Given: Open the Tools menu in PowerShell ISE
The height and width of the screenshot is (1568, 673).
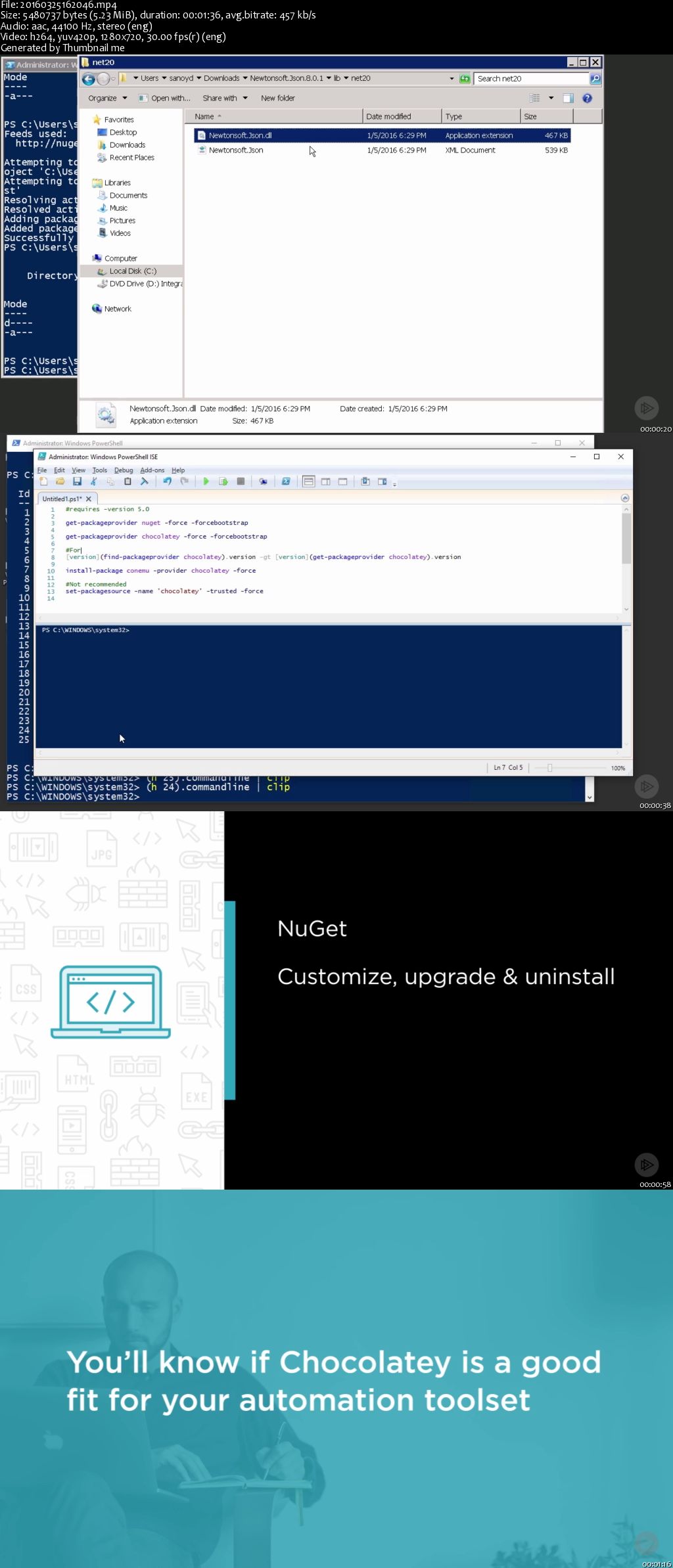Looking at the screenshot, I should click(x=100, y=470).
